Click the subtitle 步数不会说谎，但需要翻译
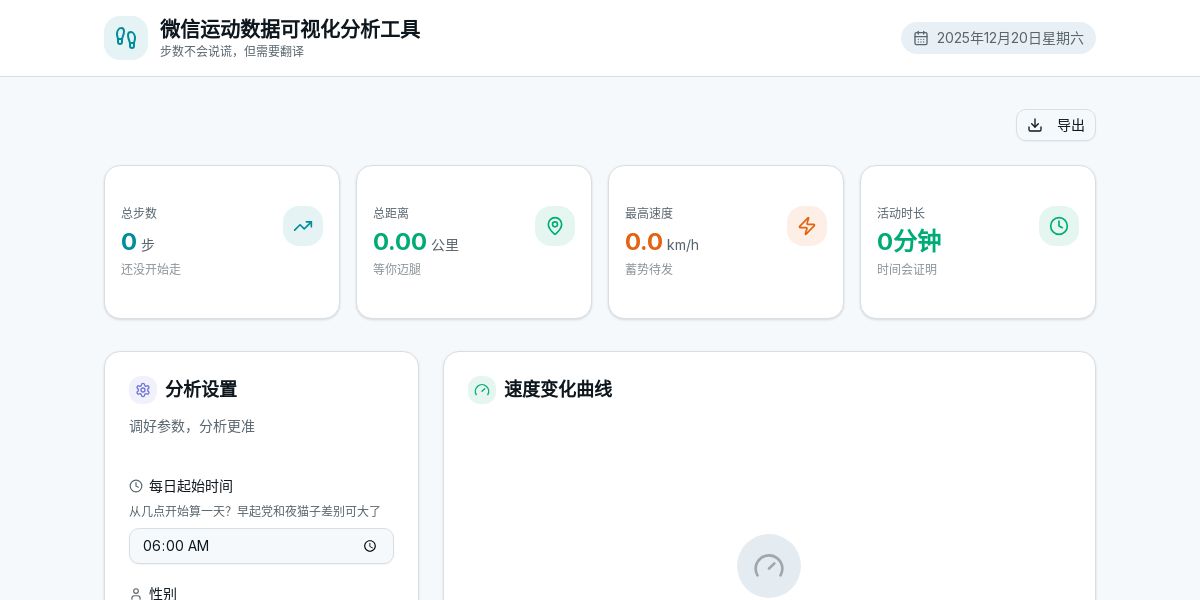This screenshot has height=600, width=1200. pos(232,51)
